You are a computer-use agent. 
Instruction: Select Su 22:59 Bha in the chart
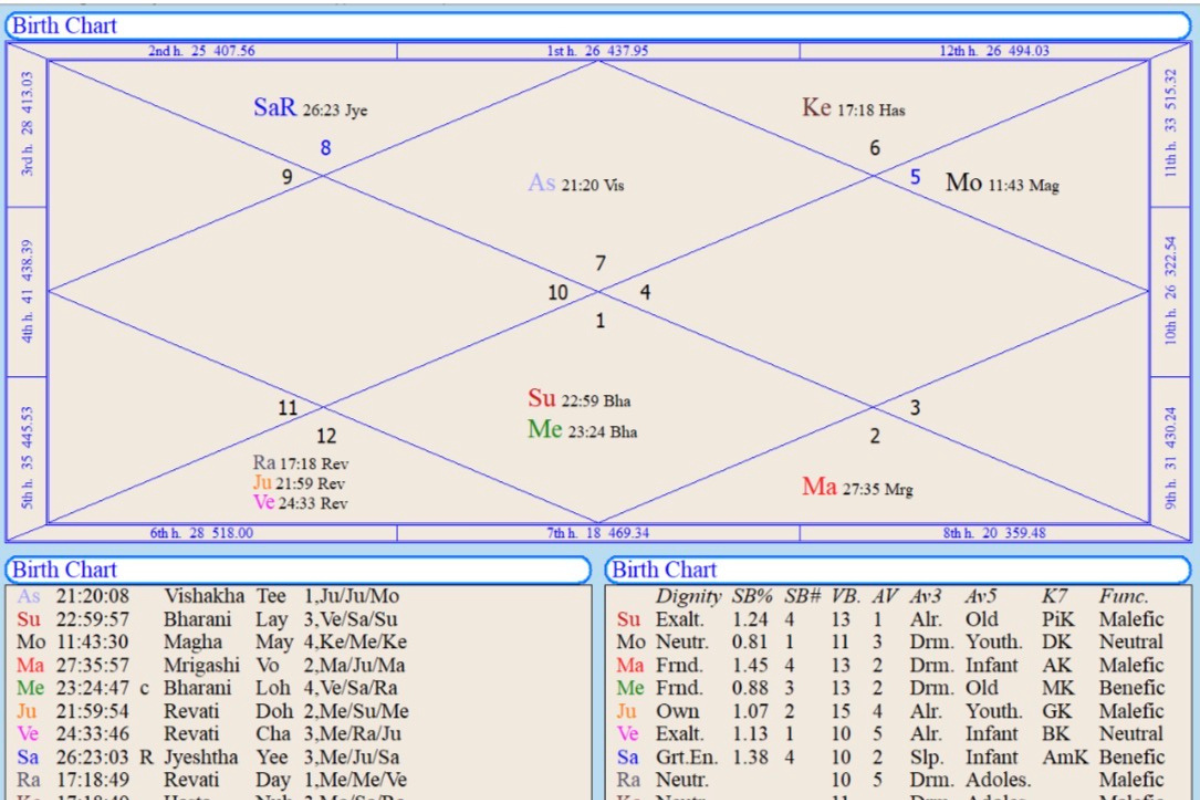click(x=579, y=398)
